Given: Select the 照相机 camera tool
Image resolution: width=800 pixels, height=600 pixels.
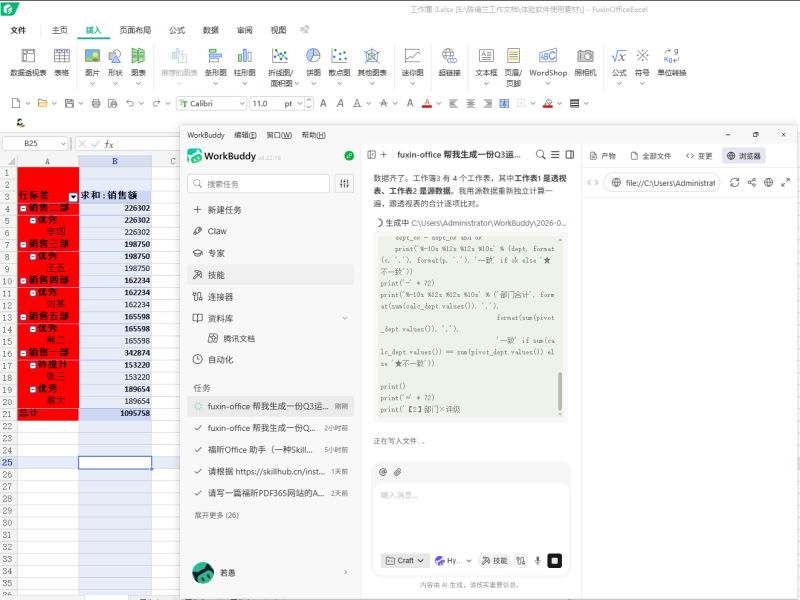Looking at the screenshot, I should click(585, 62).
